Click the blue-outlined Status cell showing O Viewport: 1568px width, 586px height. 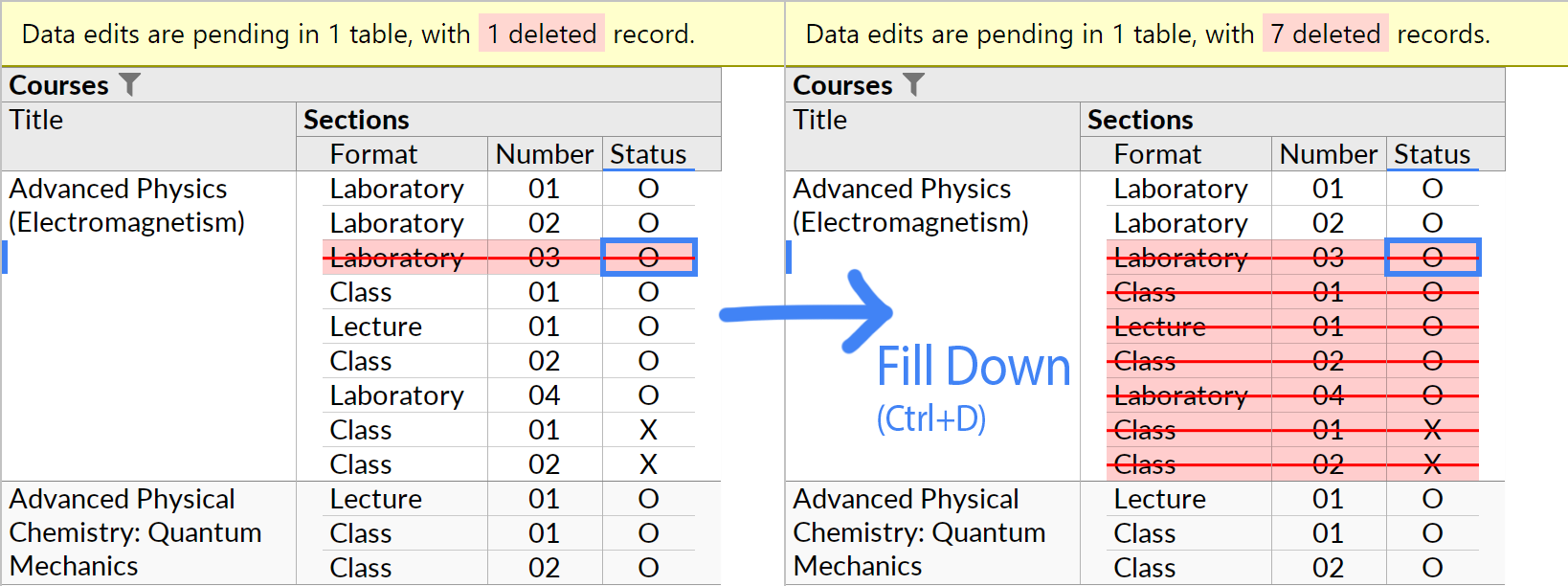tap(648, 257)
